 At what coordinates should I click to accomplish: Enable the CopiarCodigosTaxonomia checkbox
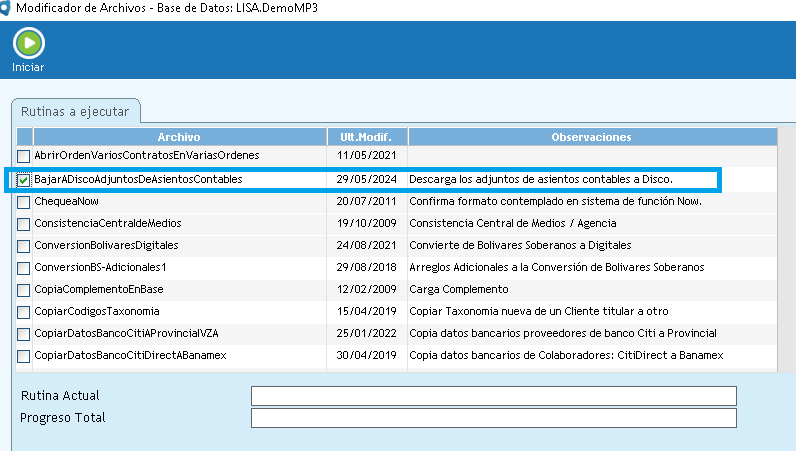pos(24,312)
